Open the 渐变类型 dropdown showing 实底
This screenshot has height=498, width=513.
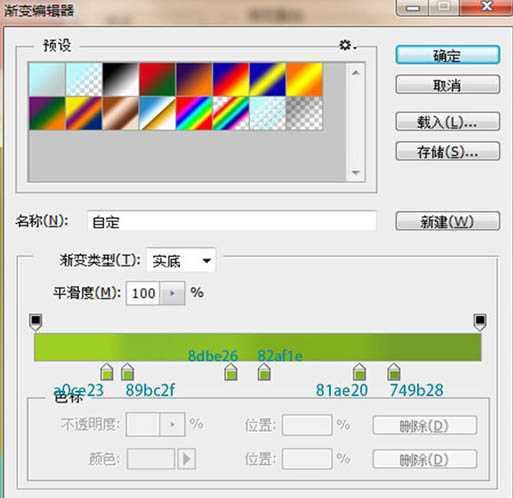click(181, 260)
